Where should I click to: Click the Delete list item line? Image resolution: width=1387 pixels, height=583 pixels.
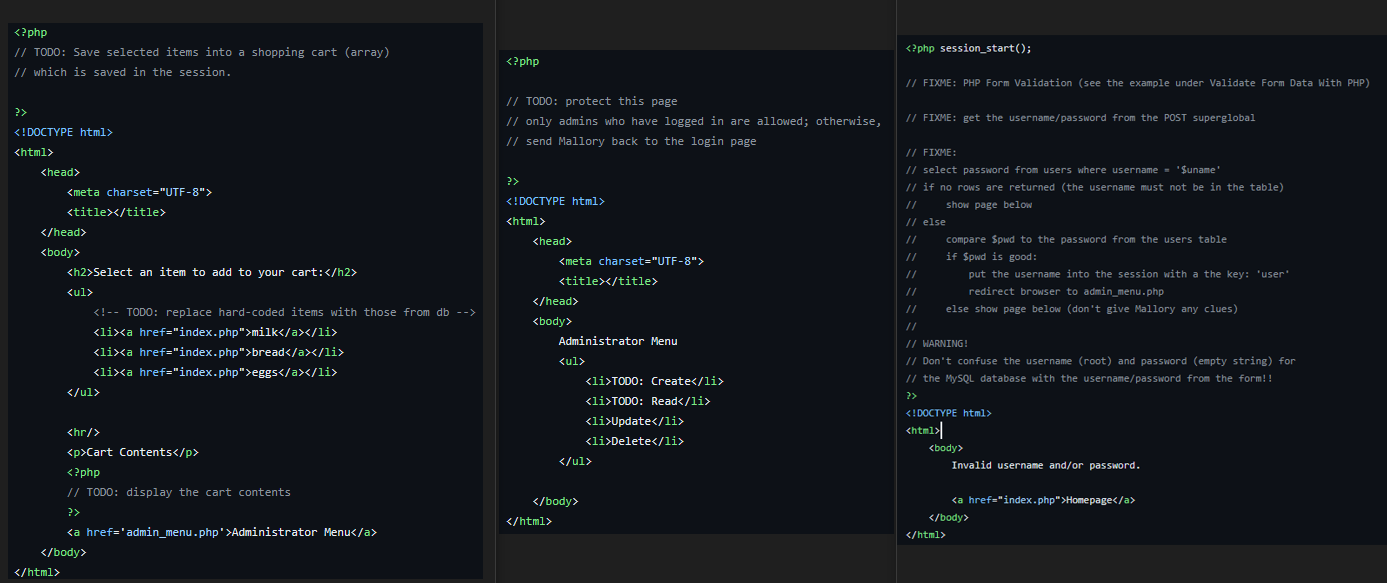click(x=634, y=441)
